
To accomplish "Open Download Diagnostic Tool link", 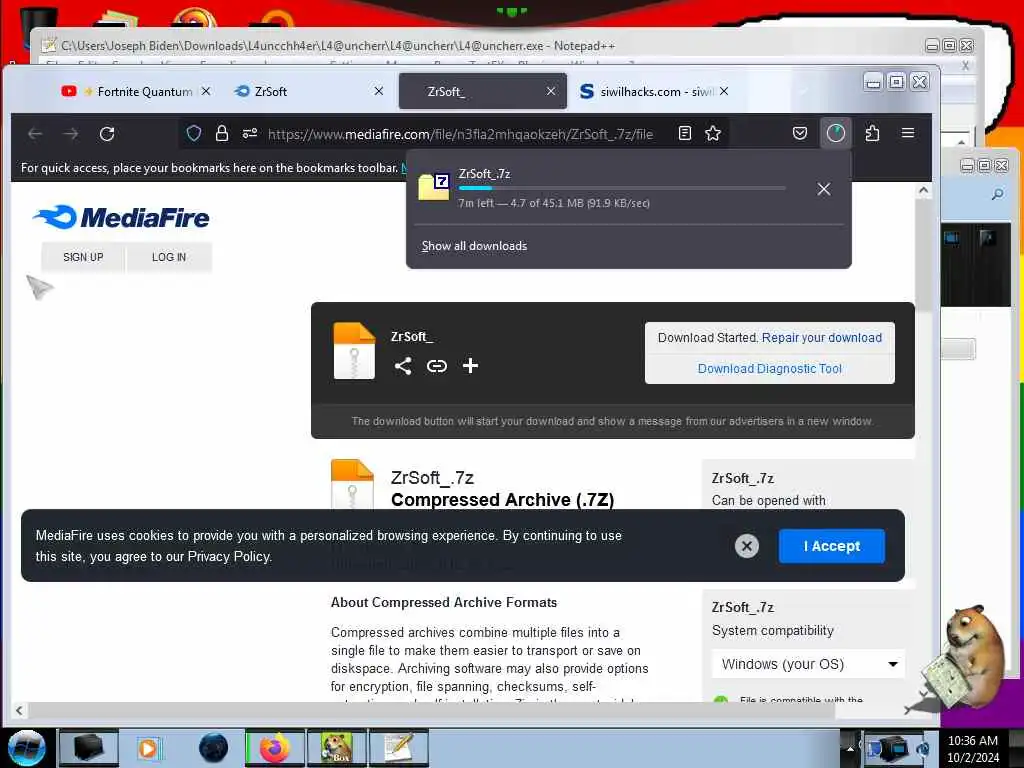I will point(769,368).
